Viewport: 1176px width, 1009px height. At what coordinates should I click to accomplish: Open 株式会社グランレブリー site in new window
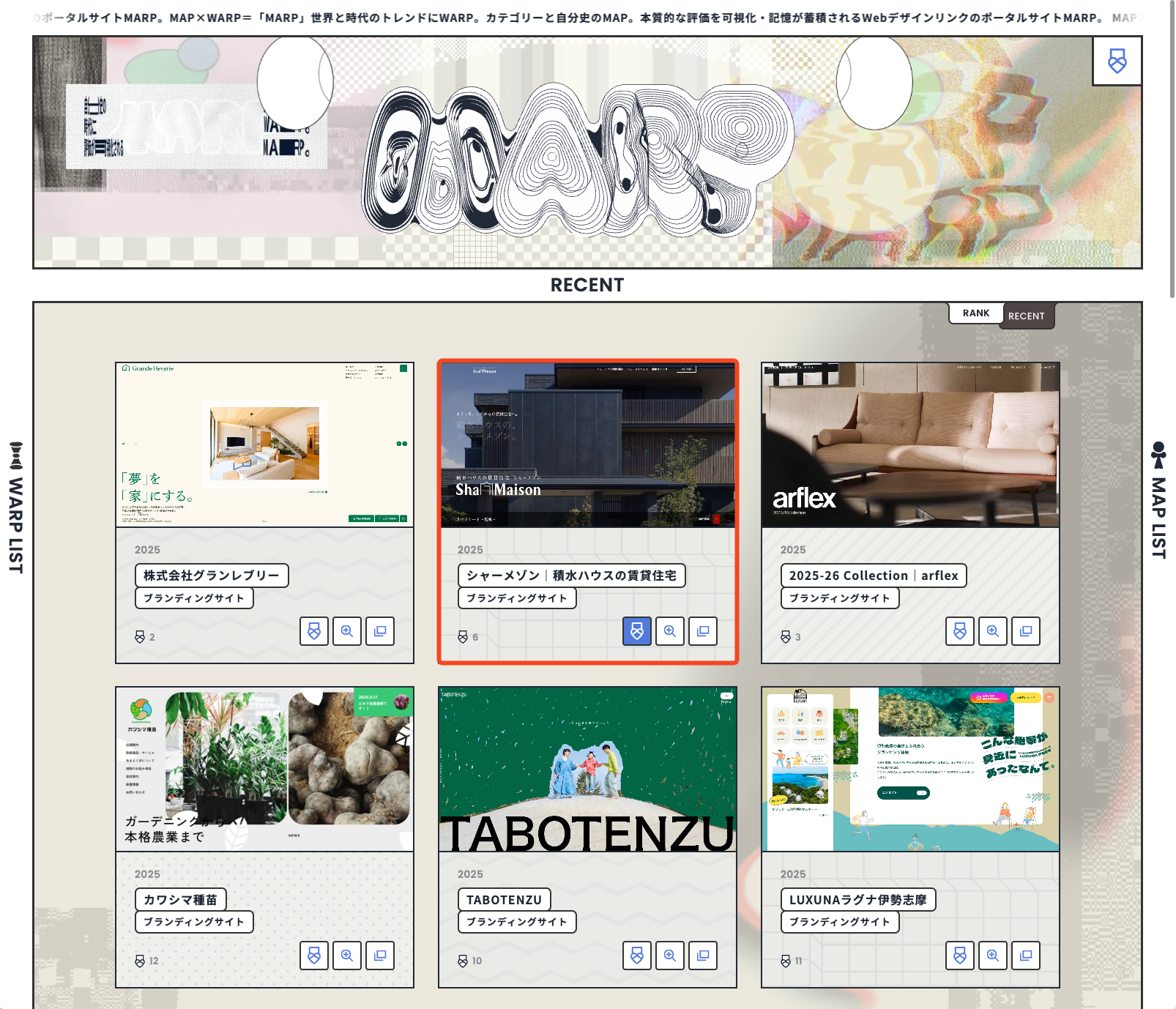pos(380,631)
